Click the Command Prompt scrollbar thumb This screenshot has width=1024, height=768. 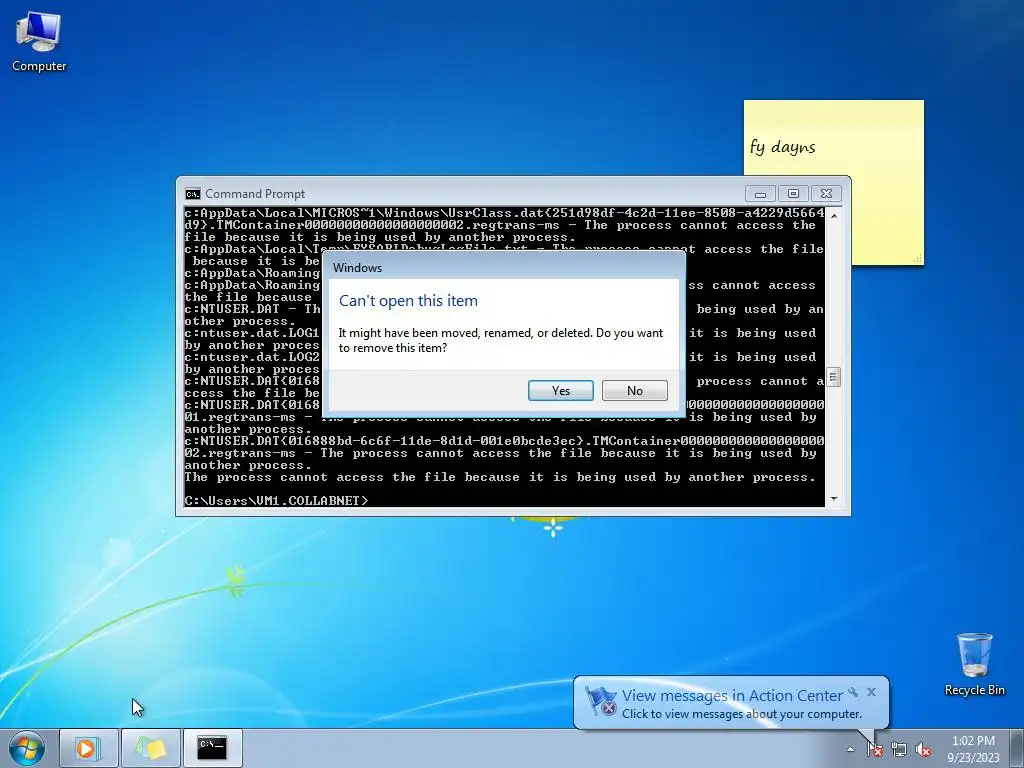point(833,377)
